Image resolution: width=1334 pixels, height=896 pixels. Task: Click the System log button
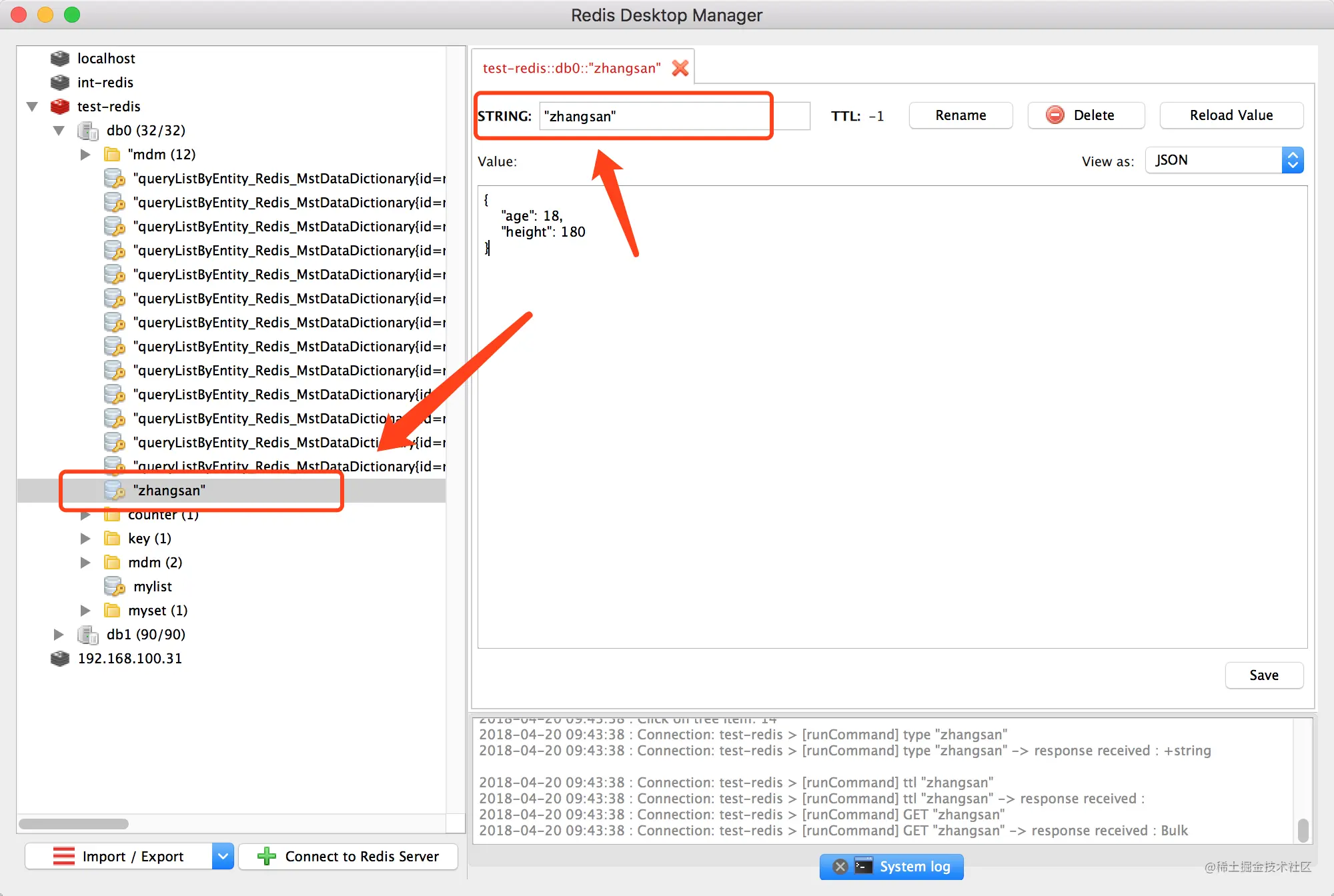pyautogui.click(x=892, y=867)
